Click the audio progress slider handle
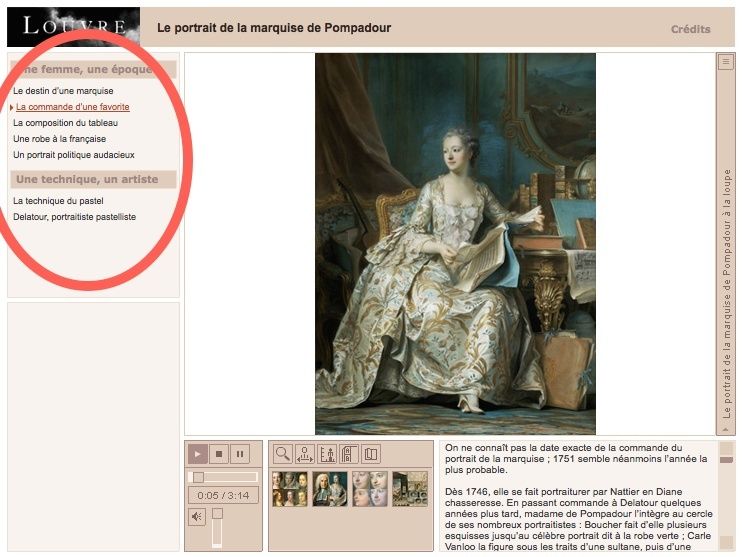 pos(198,477)
